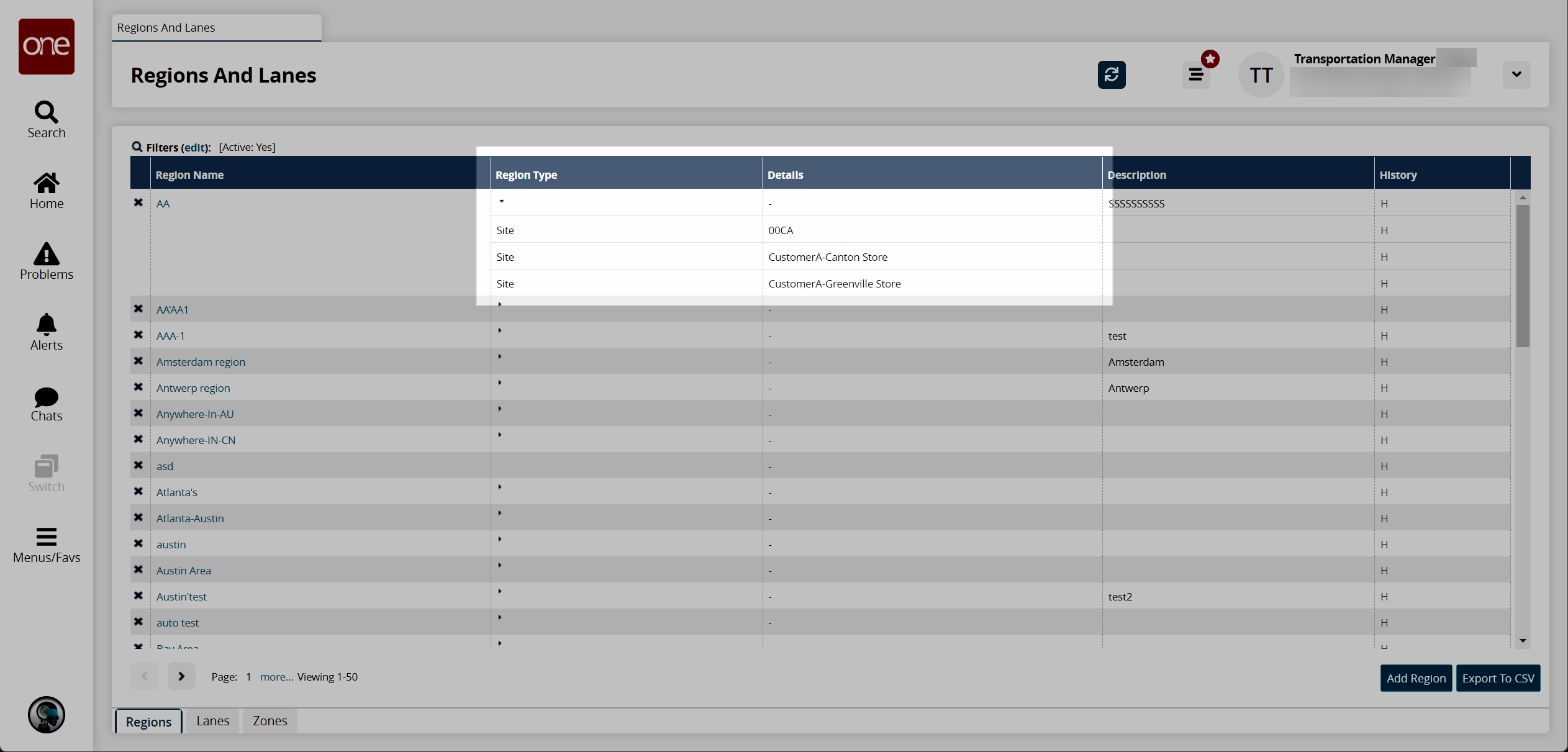Switch to the Lanes tab
The height and width of the screenshot is (752, 1568).
(213, 721)
